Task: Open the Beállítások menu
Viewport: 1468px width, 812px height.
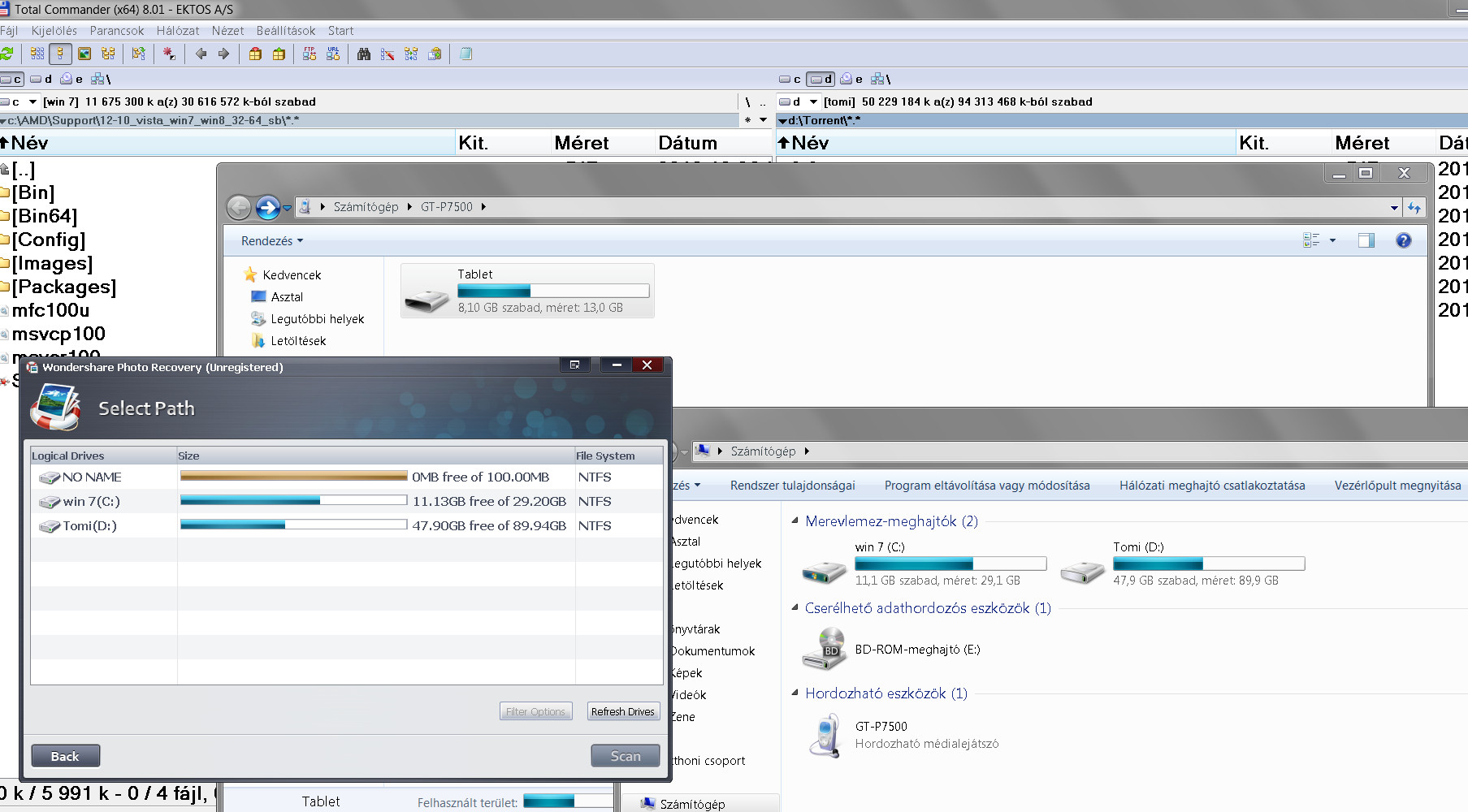Action: point(286,31)
